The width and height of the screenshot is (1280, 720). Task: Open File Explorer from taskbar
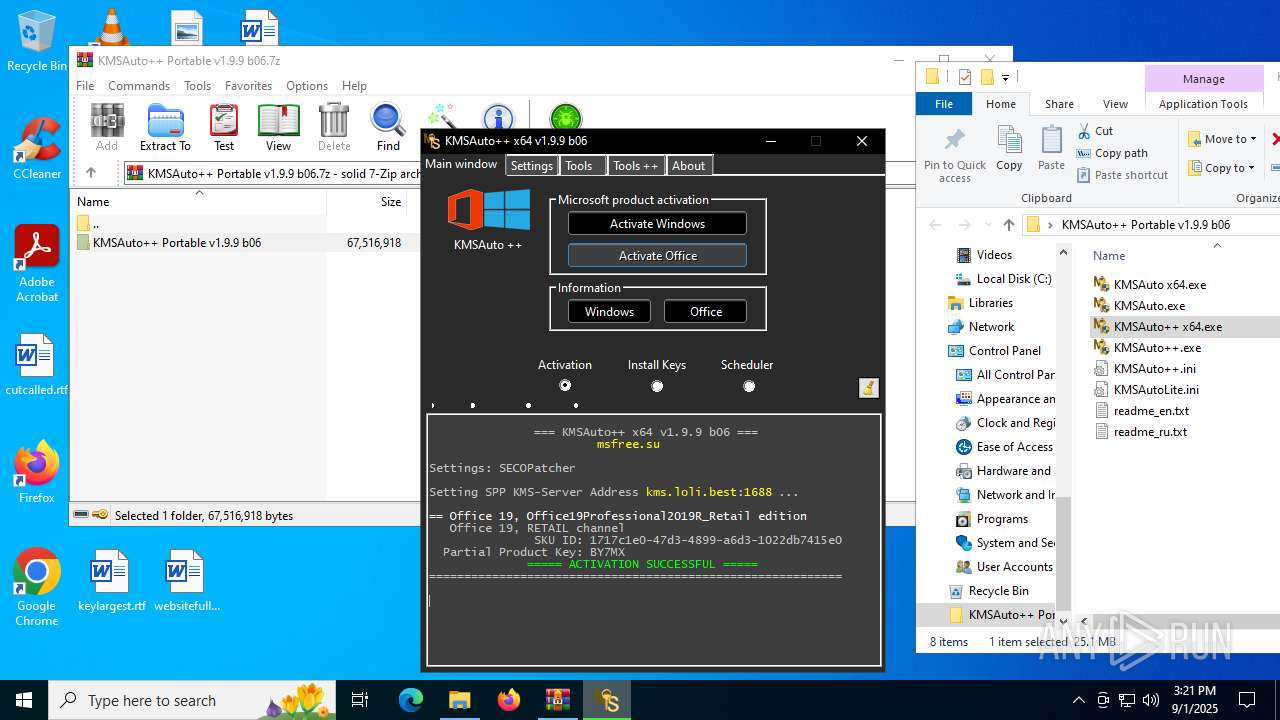click(x=460, y=700)
